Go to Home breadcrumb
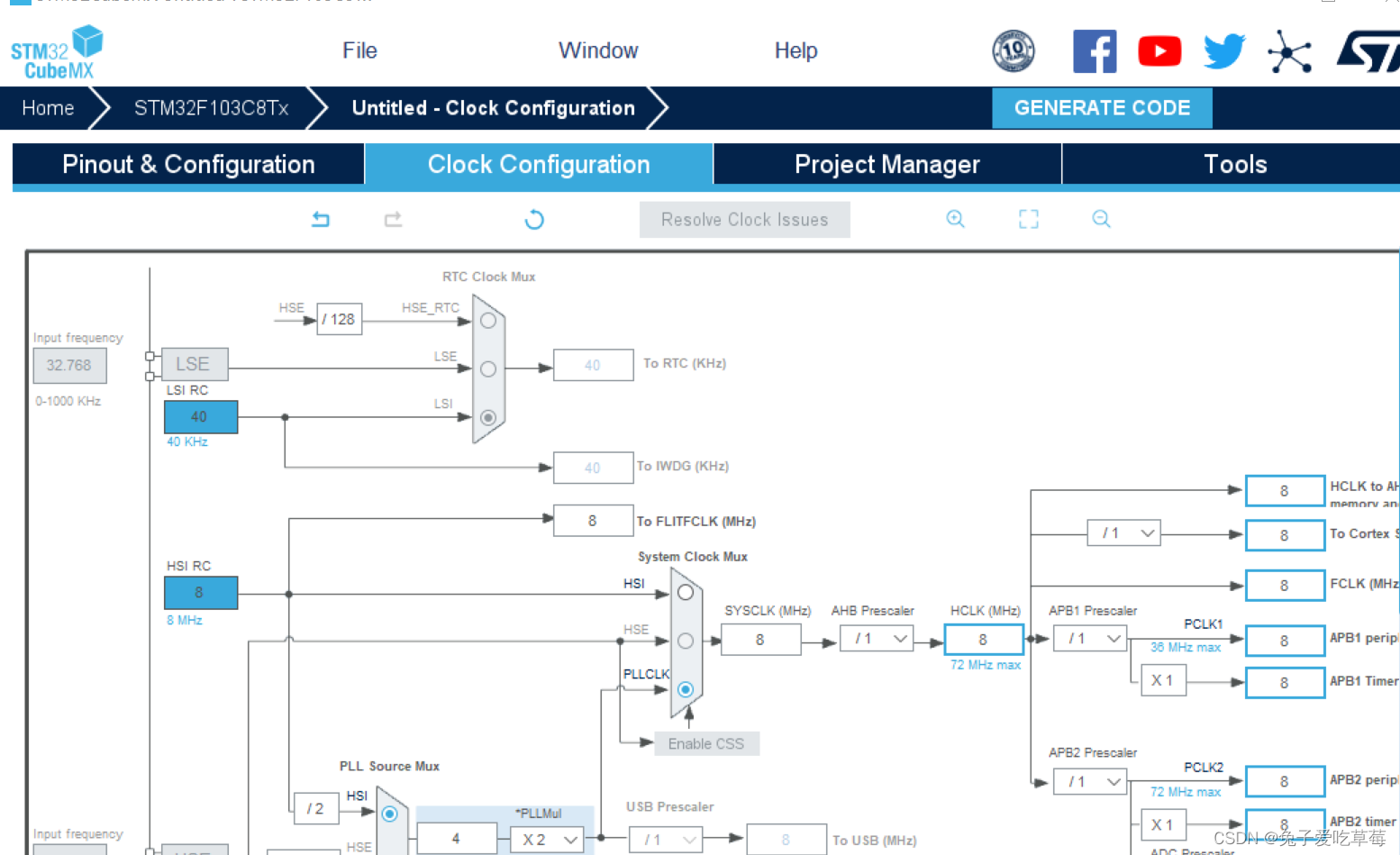This screenshot has height=855, width=1400. click(x=48, y=108)
